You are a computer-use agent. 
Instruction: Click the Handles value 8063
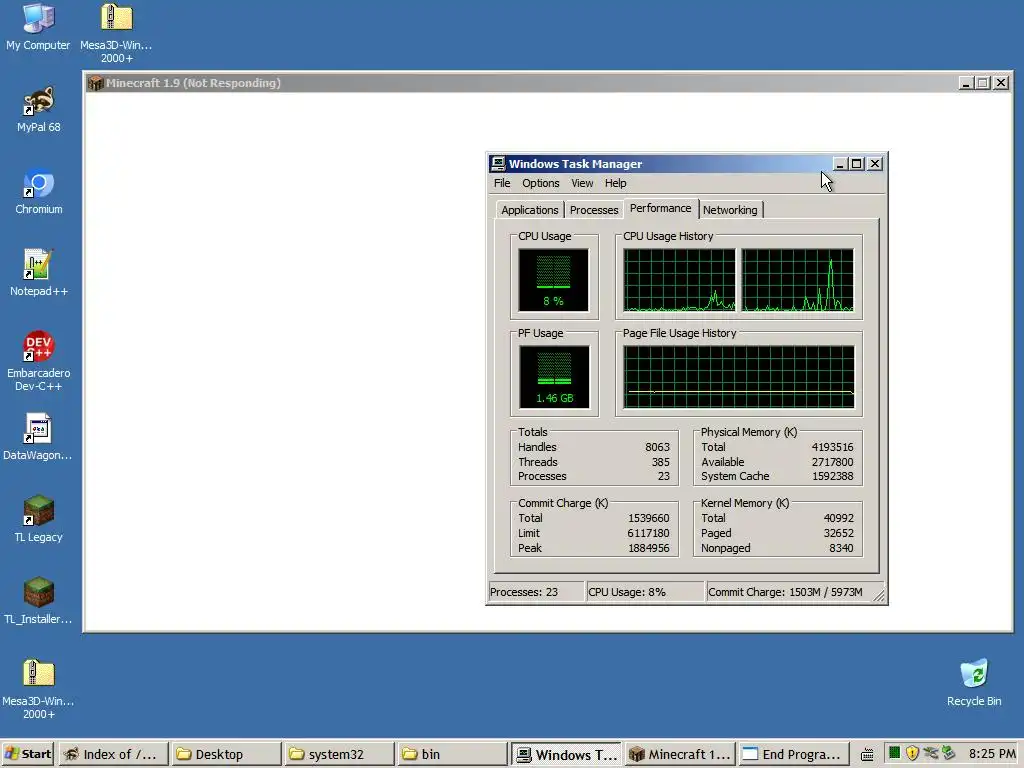(657, 447)
